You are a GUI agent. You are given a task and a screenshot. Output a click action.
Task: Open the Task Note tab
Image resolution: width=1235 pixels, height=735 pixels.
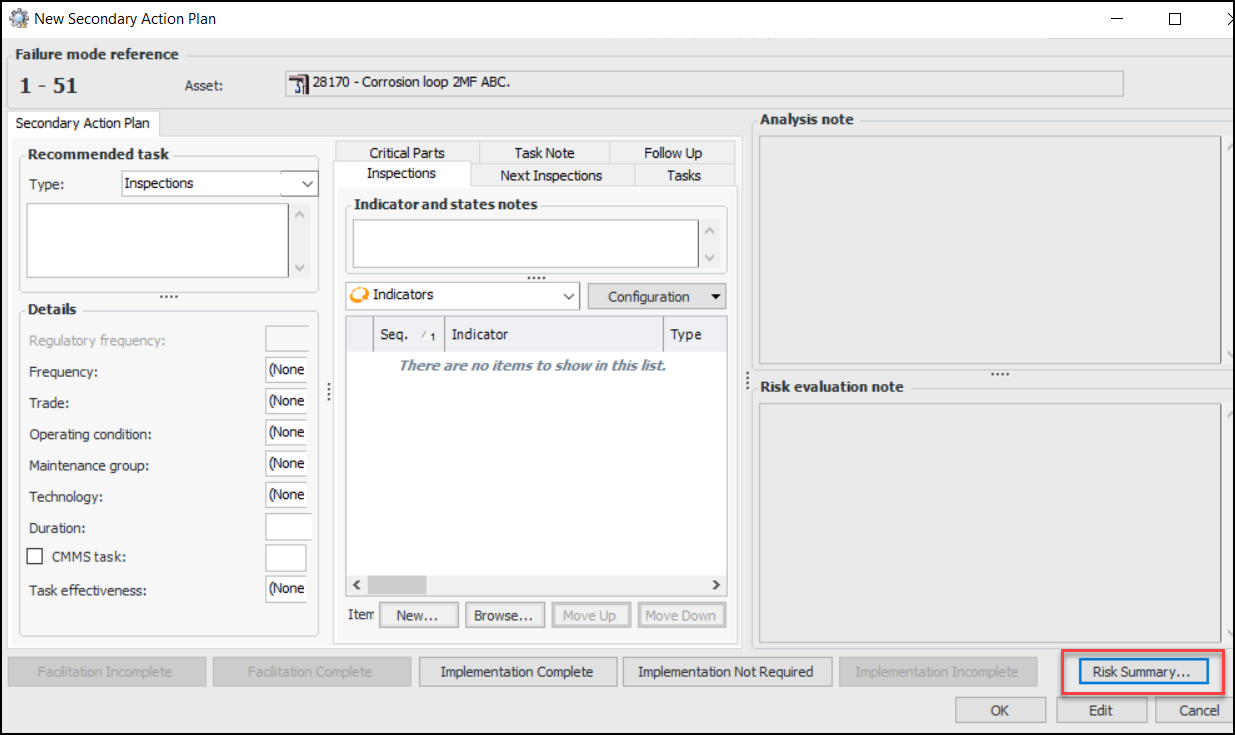tap(544, 153)
